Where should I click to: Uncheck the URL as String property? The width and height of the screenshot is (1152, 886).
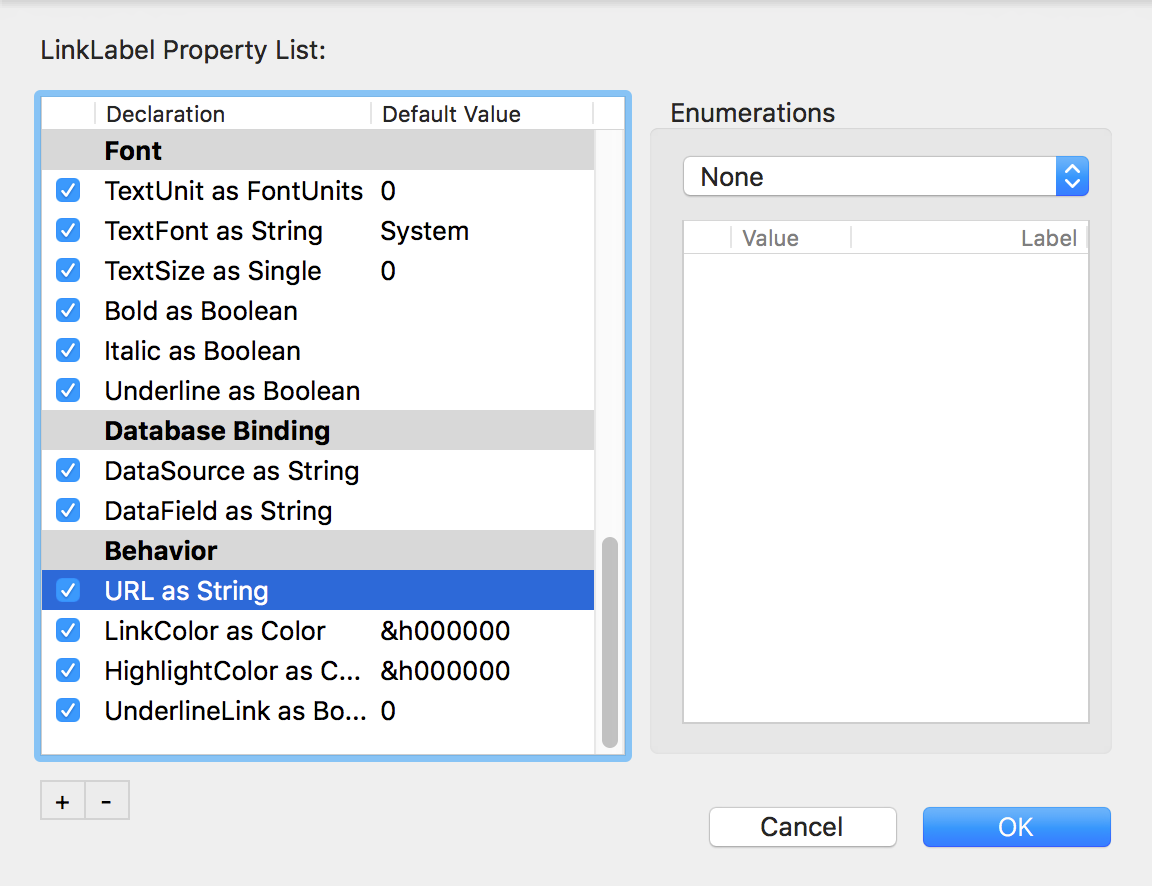click(67, 590)
